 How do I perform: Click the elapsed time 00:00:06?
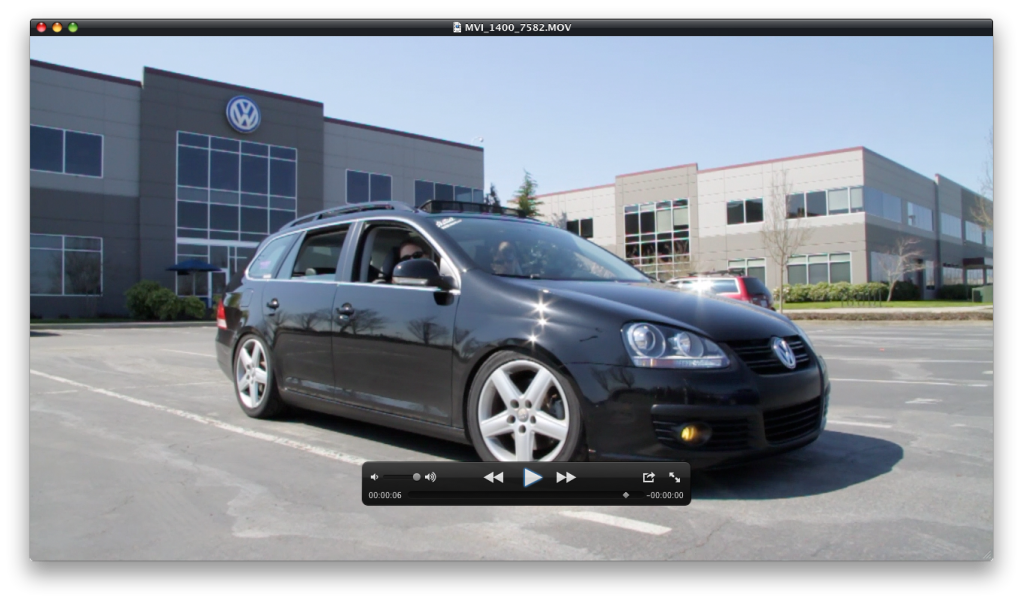coord(385,495)
